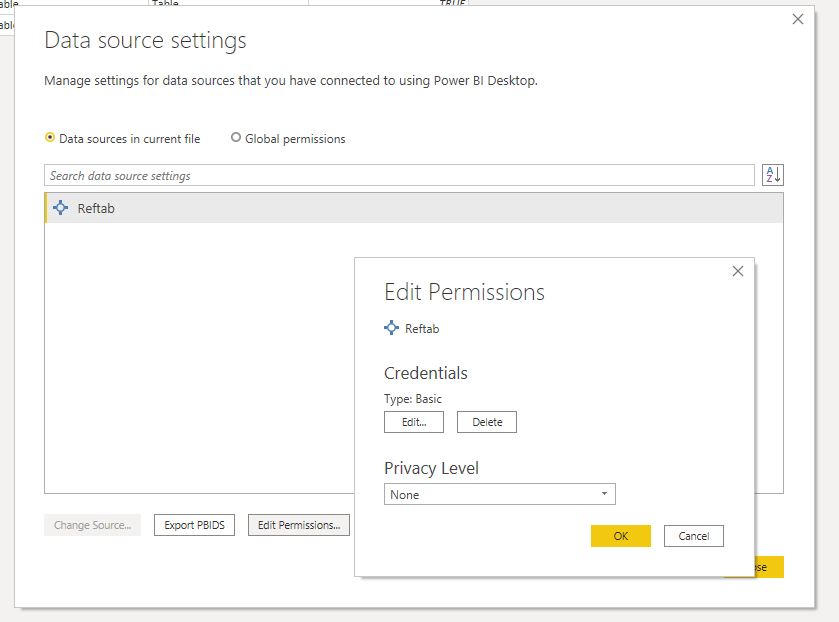
Task: Edit the Basic credentials
Action: pyautogui.click(x=413, y=421)
